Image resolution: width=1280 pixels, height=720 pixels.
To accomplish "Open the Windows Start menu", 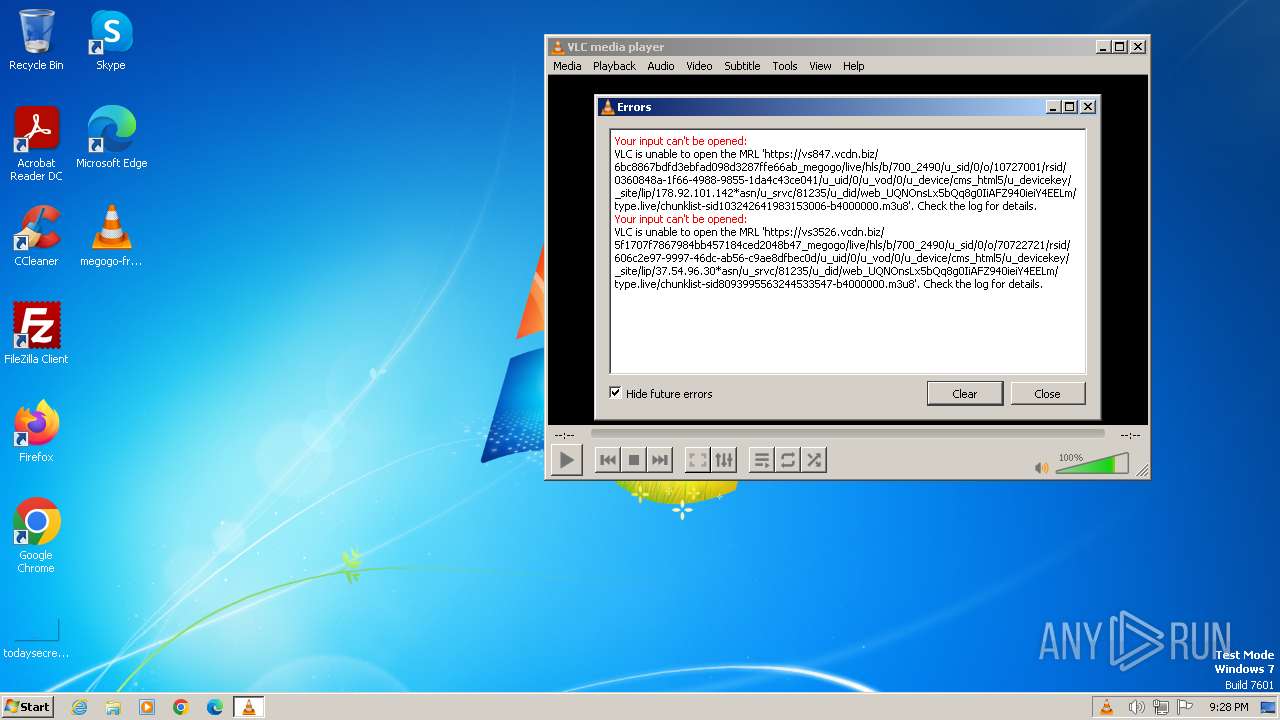I will (27, 707).
